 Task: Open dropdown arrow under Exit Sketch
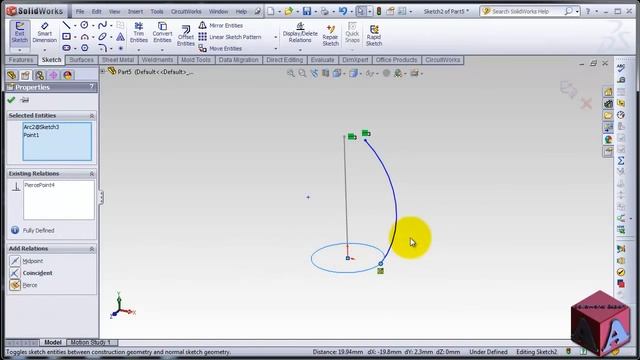coord(20,50)
